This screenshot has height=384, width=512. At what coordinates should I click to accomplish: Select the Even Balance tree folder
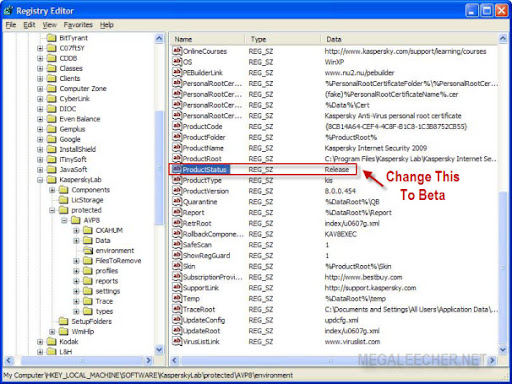[x=80, y=119]
